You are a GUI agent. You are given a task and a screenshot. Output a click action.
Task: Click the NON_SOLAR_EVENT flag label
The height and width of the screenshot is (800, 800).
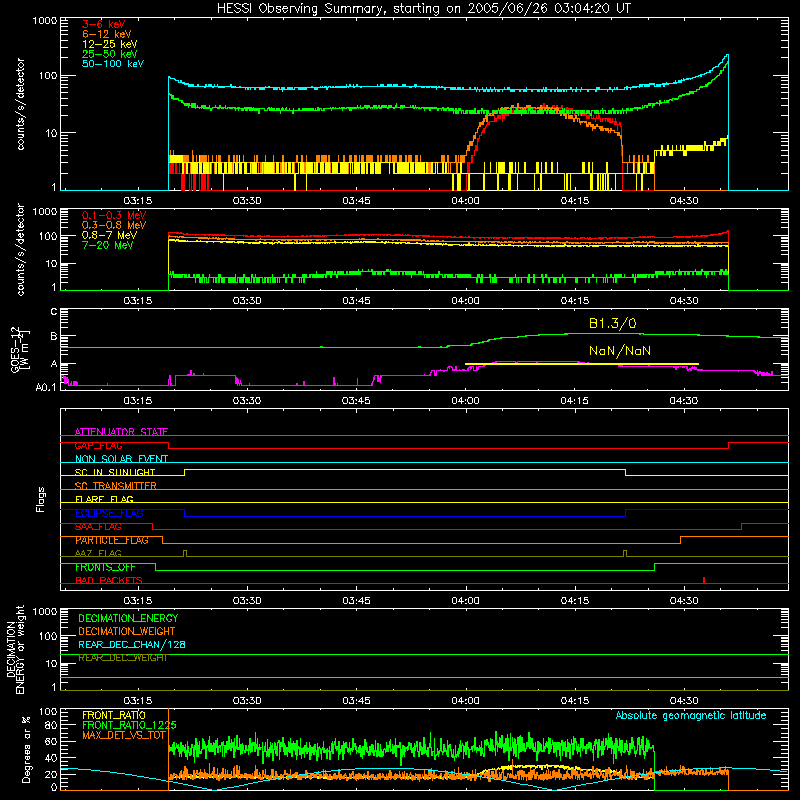pos(121,459)
